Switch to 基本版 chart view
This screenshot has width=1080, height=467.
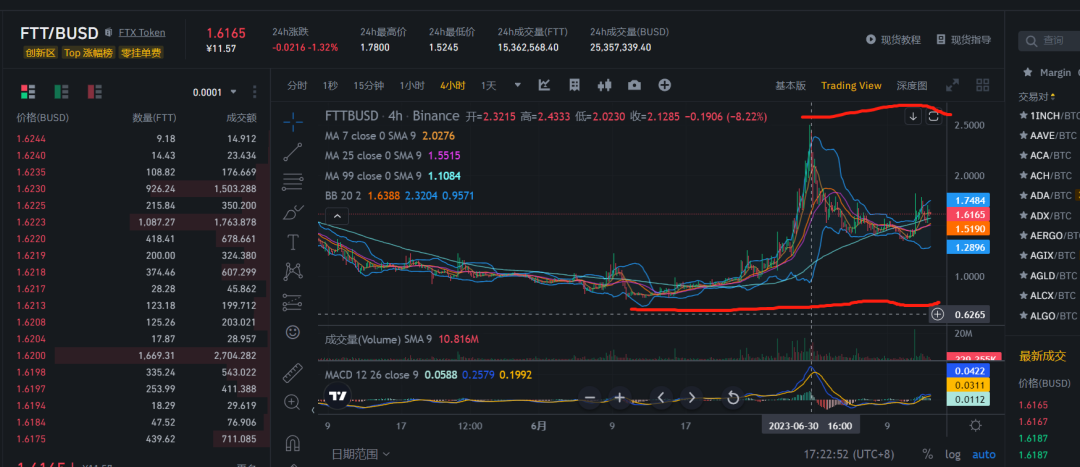pyautogui.click(x=790, y=85)
